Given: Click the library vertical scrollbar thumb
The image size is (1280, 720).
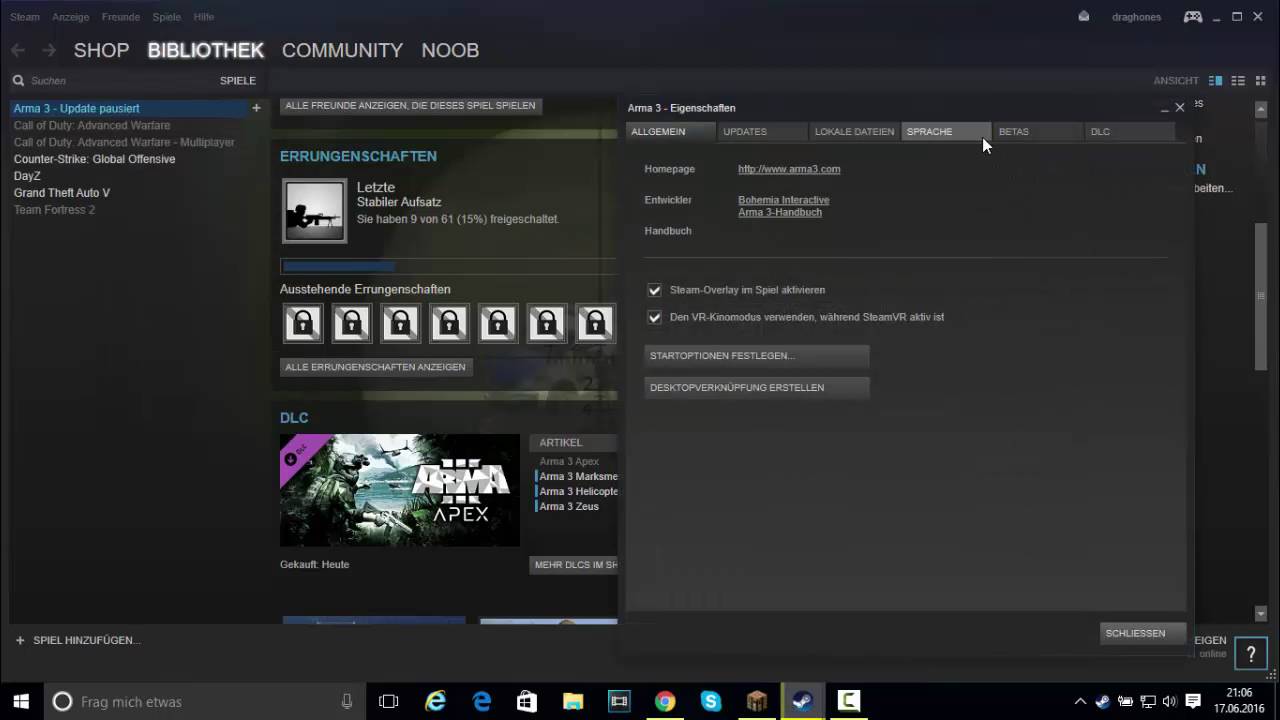Looking at the screenshot, I should pos(1261,295).
